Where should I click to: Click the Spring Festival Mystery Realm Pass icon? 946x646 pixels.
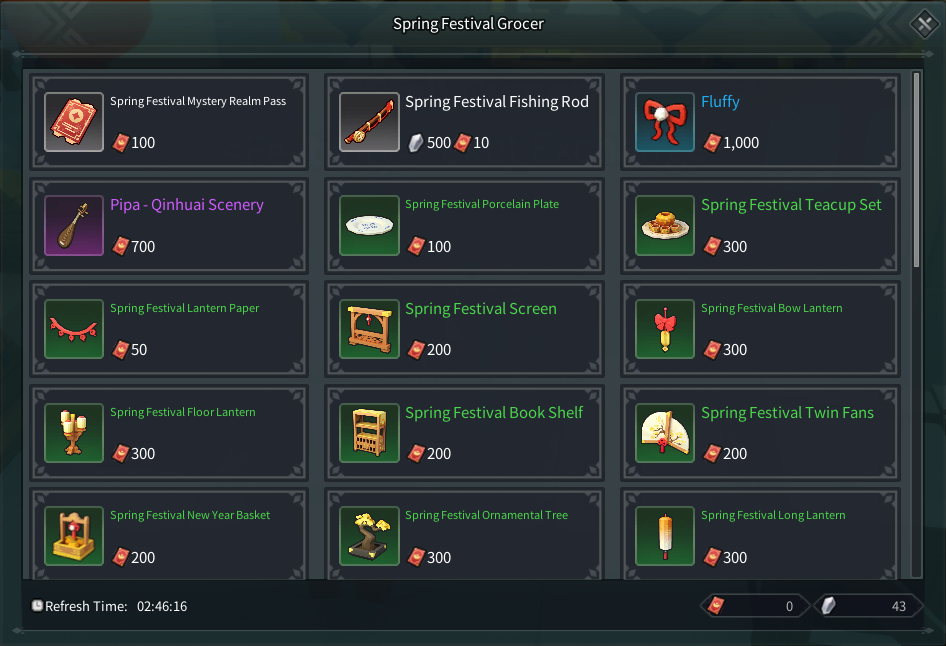74,122
